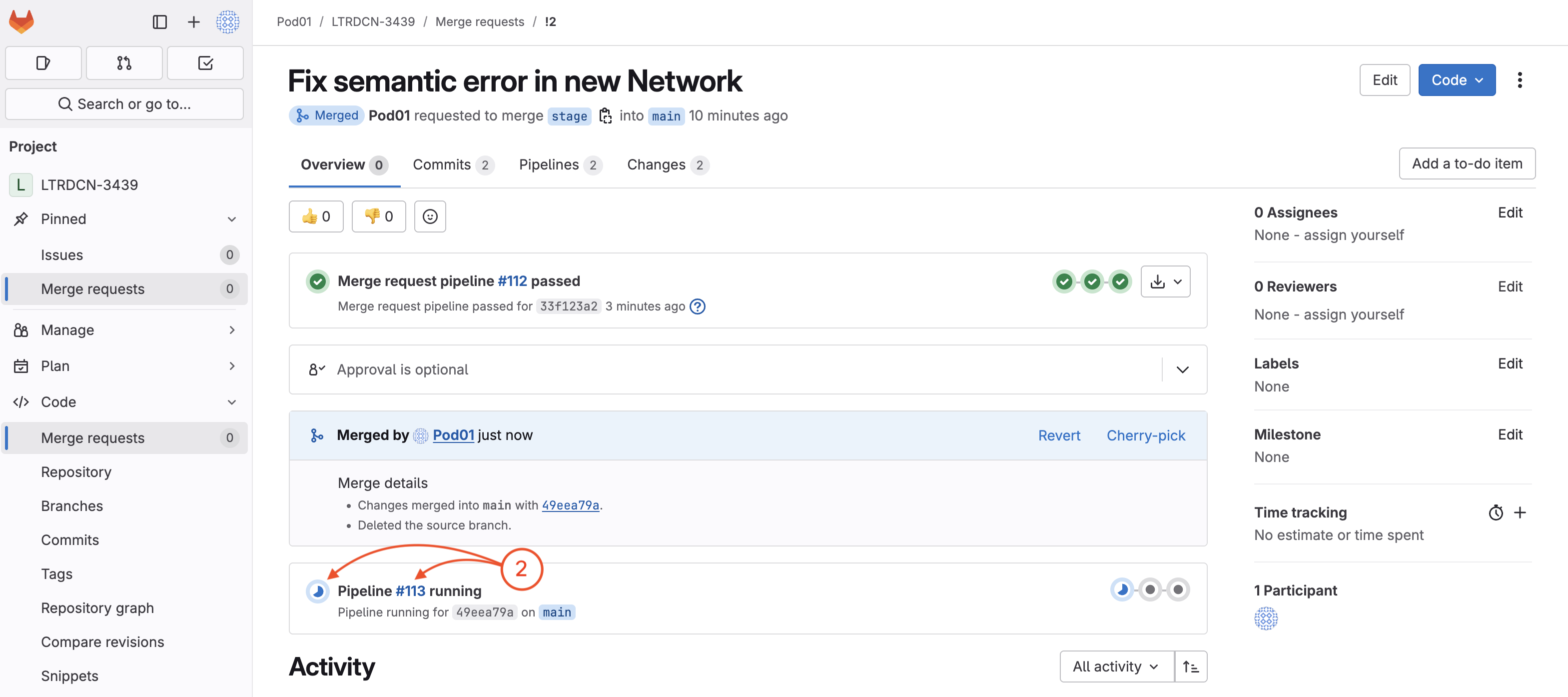
Task: Open Tags in the sidebar
Action: tap(125, 574)
